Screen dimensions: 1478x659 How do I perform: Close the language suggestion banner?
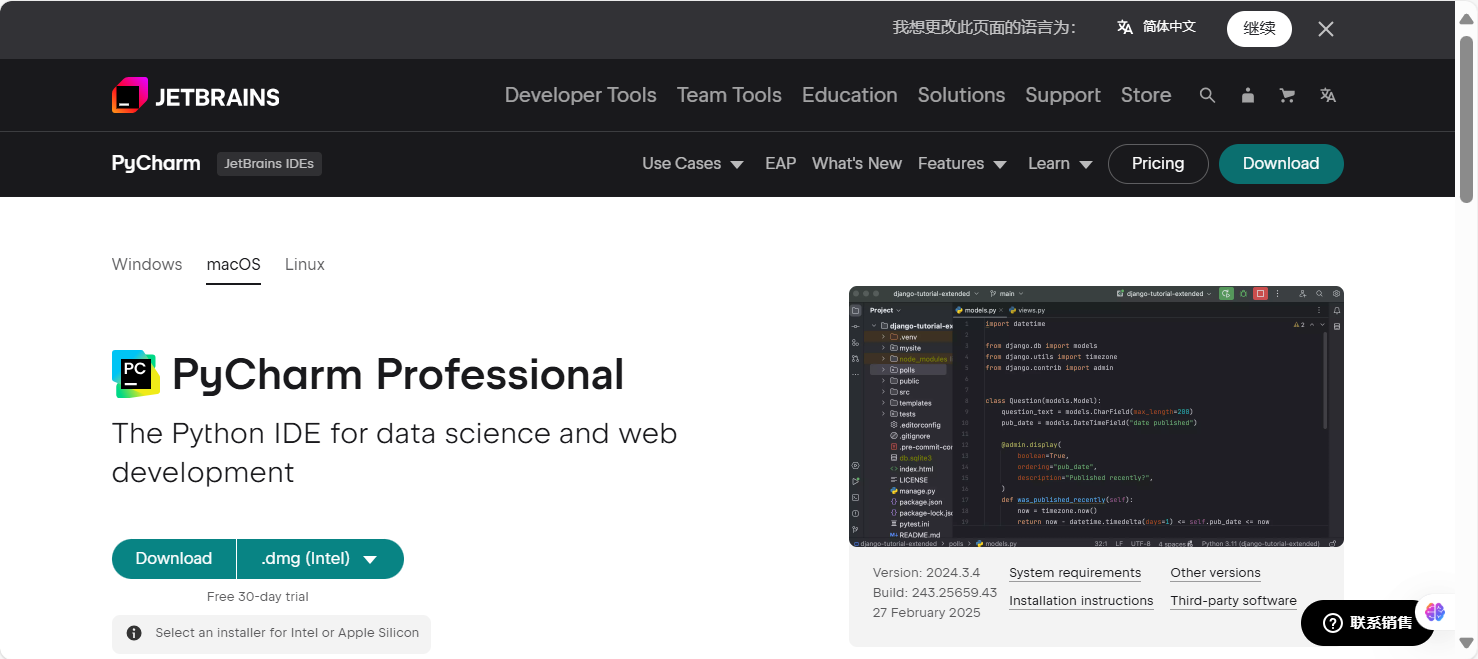pos(1325,29)
